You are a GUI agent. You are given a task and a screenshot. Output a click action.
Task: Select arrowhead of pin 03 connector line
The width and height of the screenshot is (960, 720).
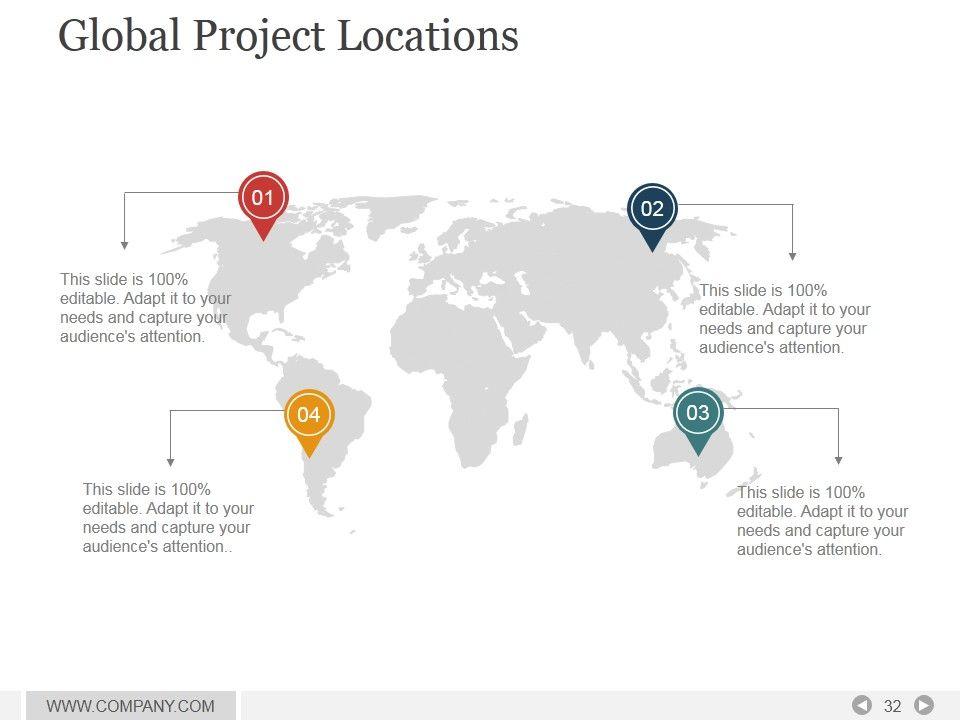pyautogui.click(x=838, y=460)
